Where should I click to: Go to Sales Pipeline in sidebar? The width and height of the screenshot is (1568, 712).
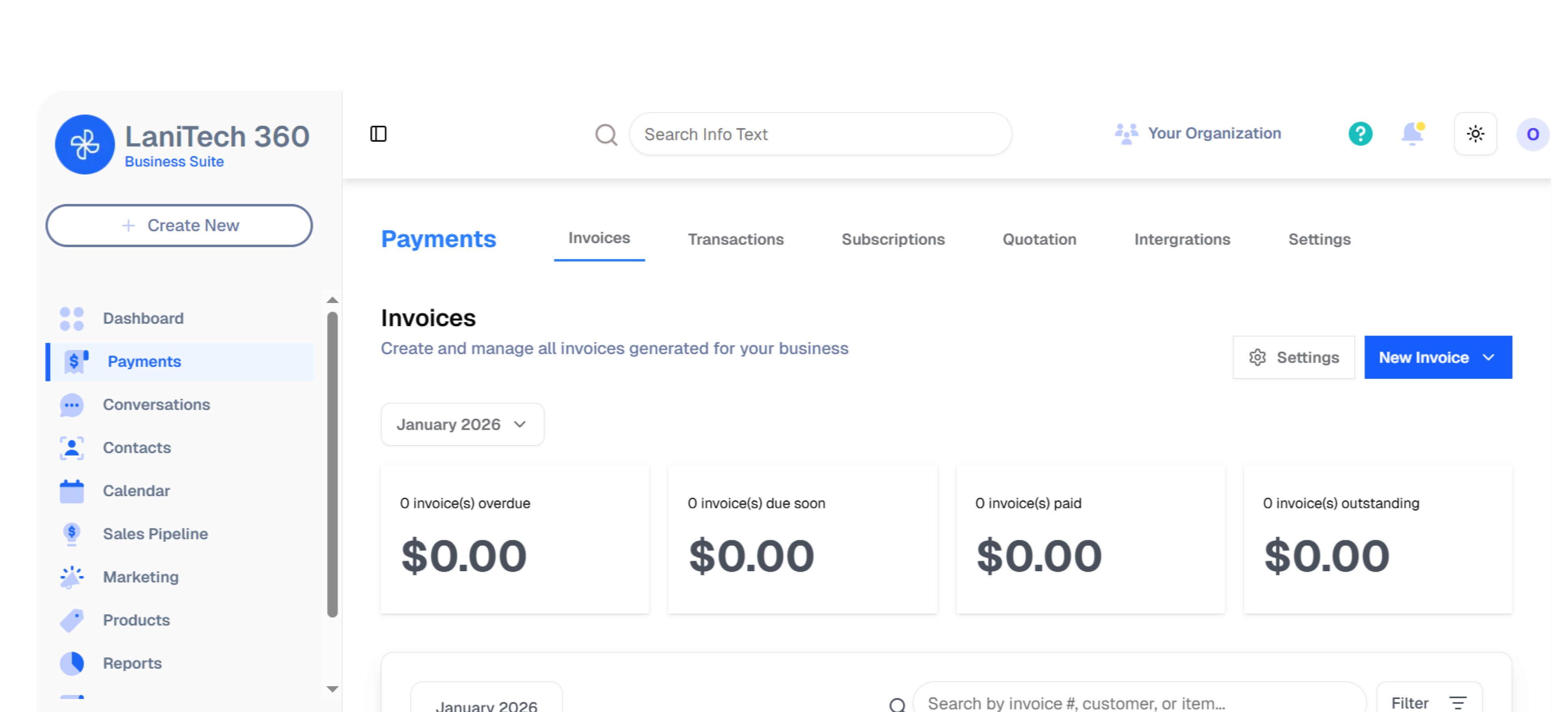155,534
